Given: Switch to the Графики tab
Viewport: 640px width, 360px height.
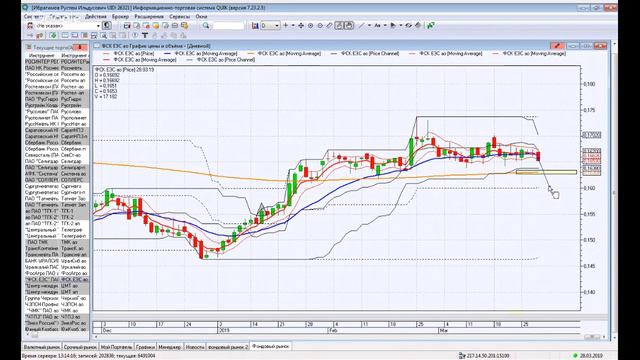Looking at the screenshot, I should 145,347.
